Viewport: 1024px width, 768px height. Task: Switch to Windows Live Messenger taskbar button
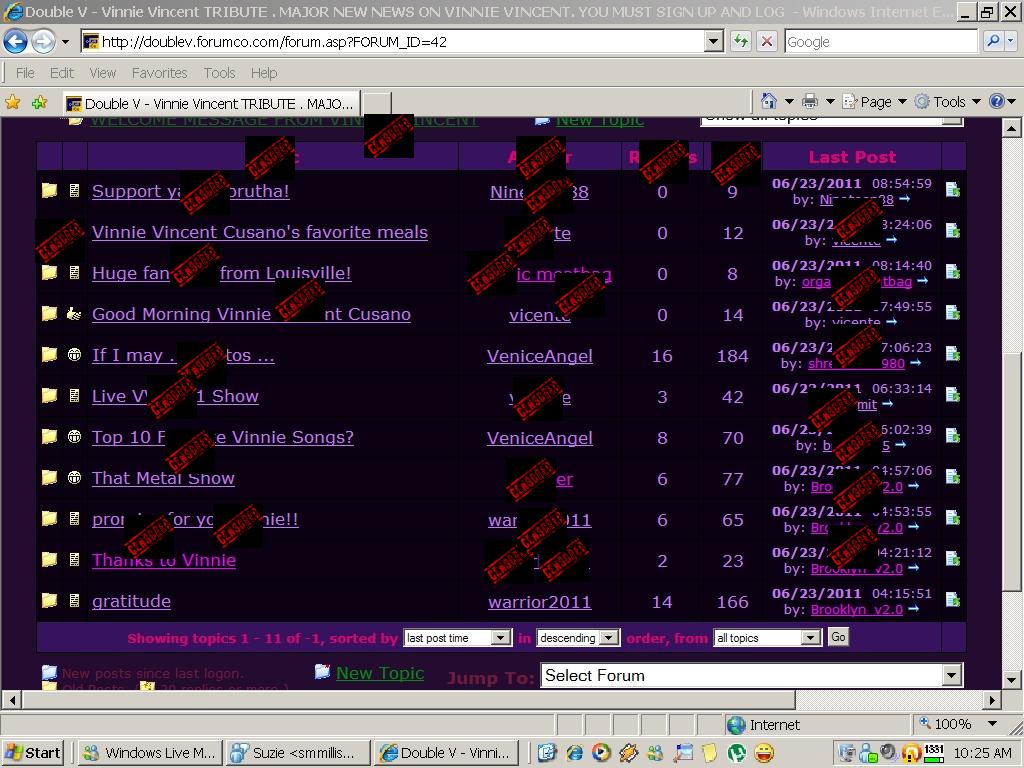(150, 753)
